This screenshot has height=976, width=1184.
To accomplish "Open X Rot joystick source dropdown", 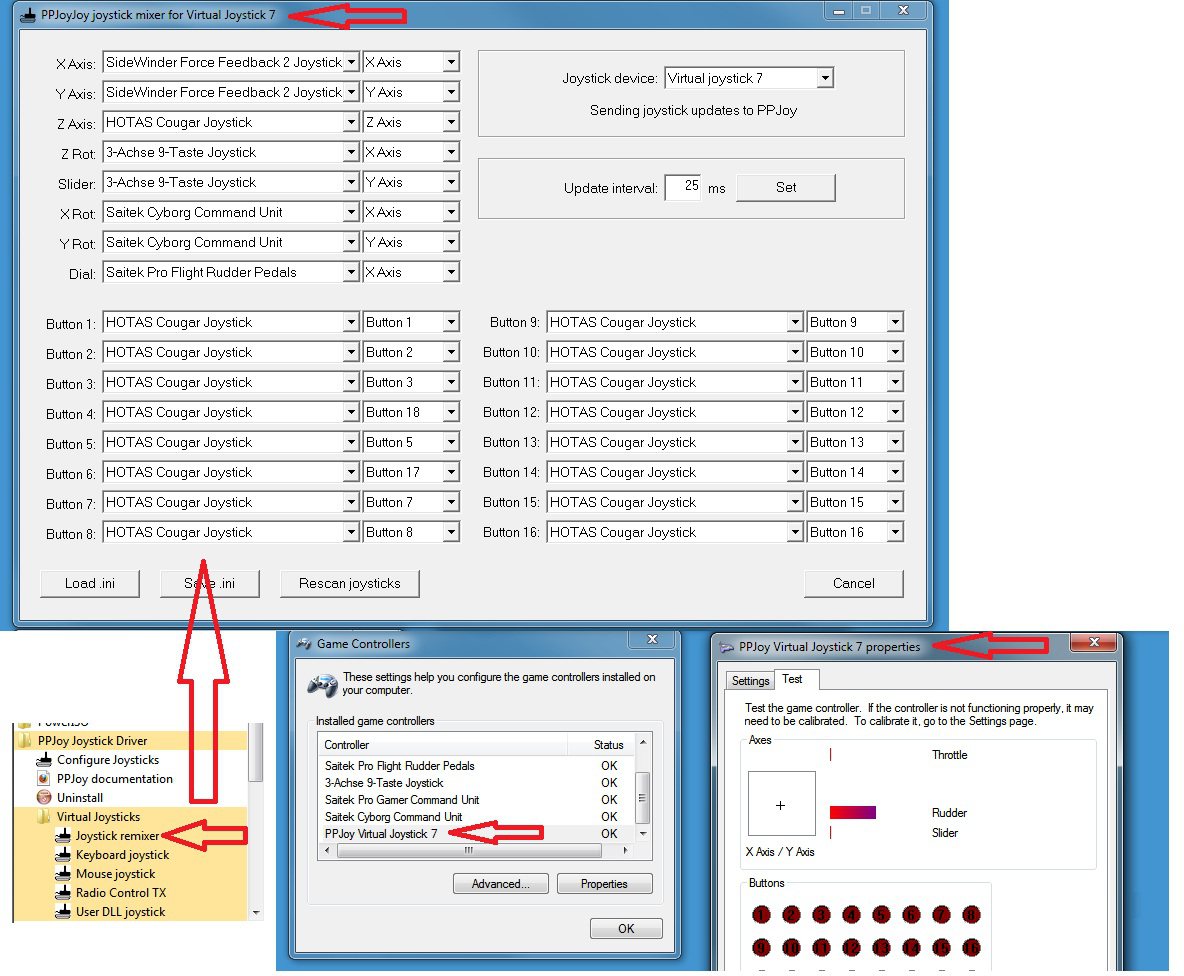I will tap(350, 212).
